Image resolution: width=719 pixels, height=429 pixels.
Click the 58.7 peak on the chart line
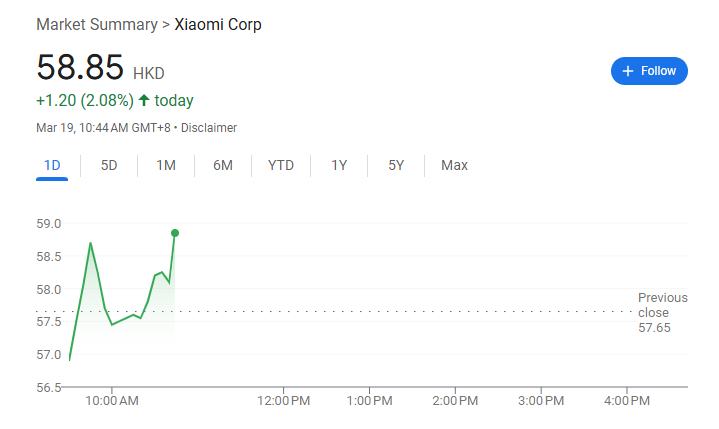pos(90,243)
